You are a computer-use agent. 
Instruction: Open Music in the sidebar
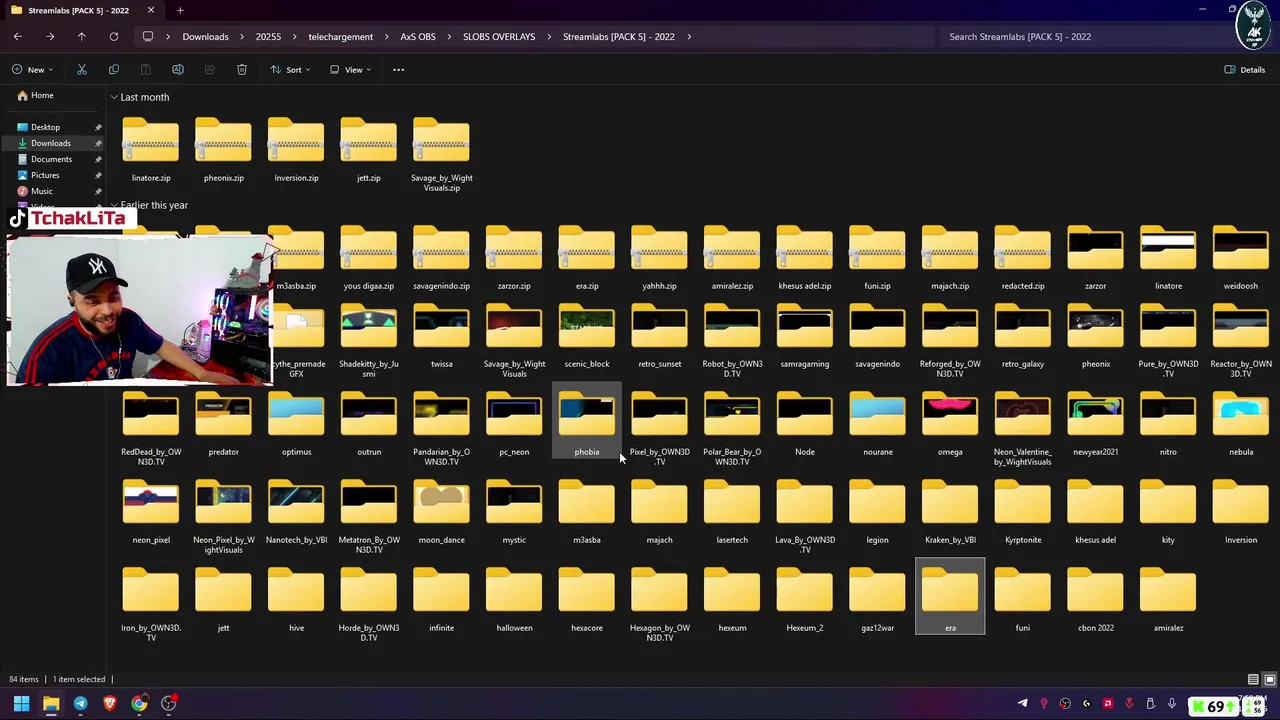(42, 191)
